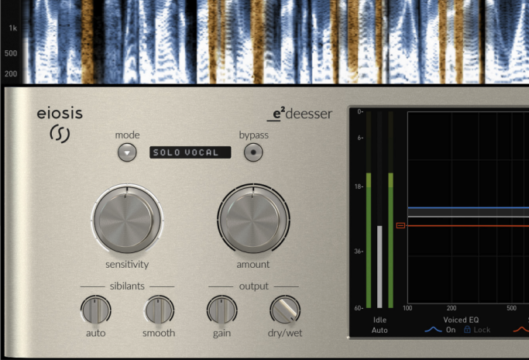The height and width of the screenshot is (360, 529).
Task: Click the sibilants smooth knob
Action: (159, 310)
